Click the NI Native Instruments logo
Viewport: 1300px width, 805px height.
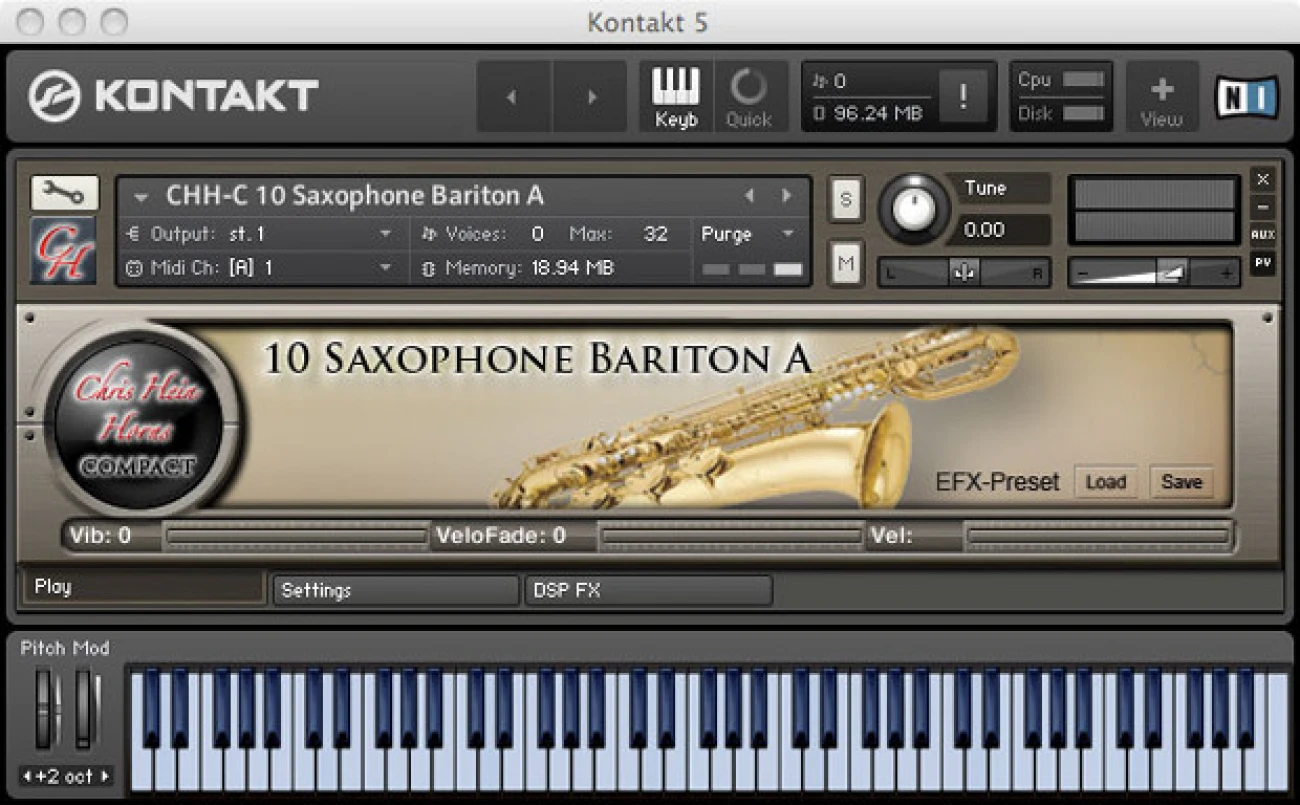click(1246, 98)
